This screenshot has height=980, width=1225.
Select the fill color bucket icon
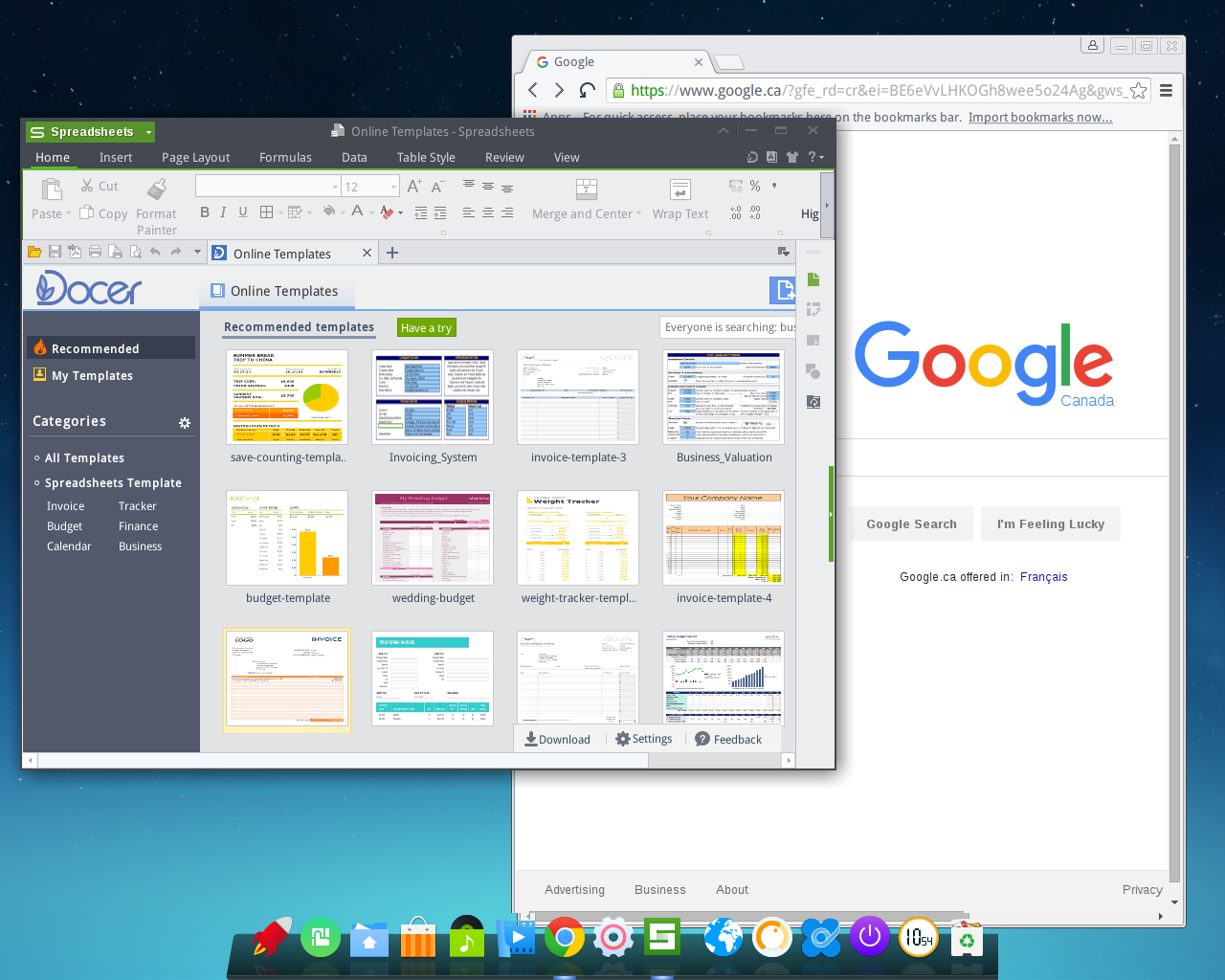click(329, 212)
